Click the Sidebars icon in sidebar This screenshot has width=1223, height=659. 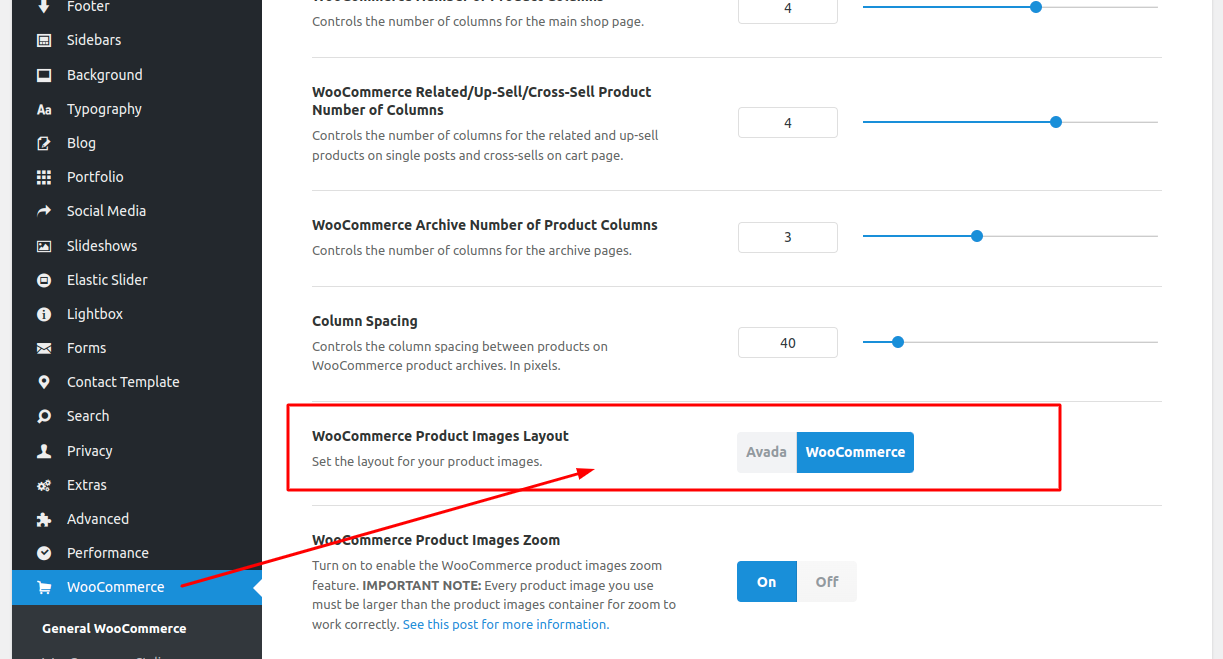(43, 41)
